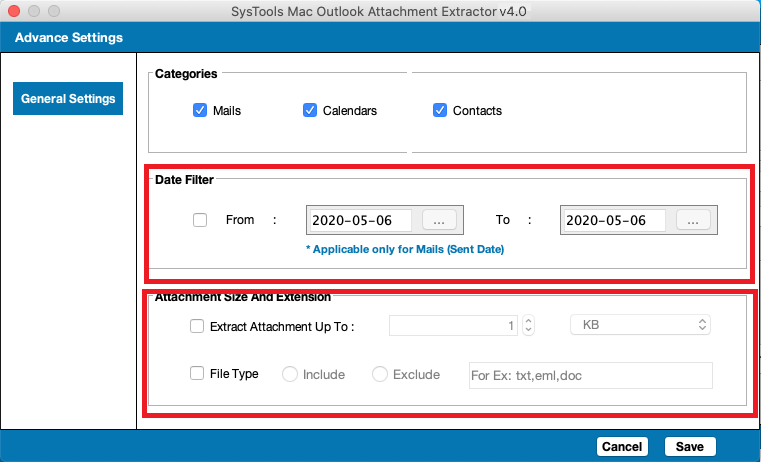
Task: Open the KB size unit dropdown
Action: [x=640, y=325]
